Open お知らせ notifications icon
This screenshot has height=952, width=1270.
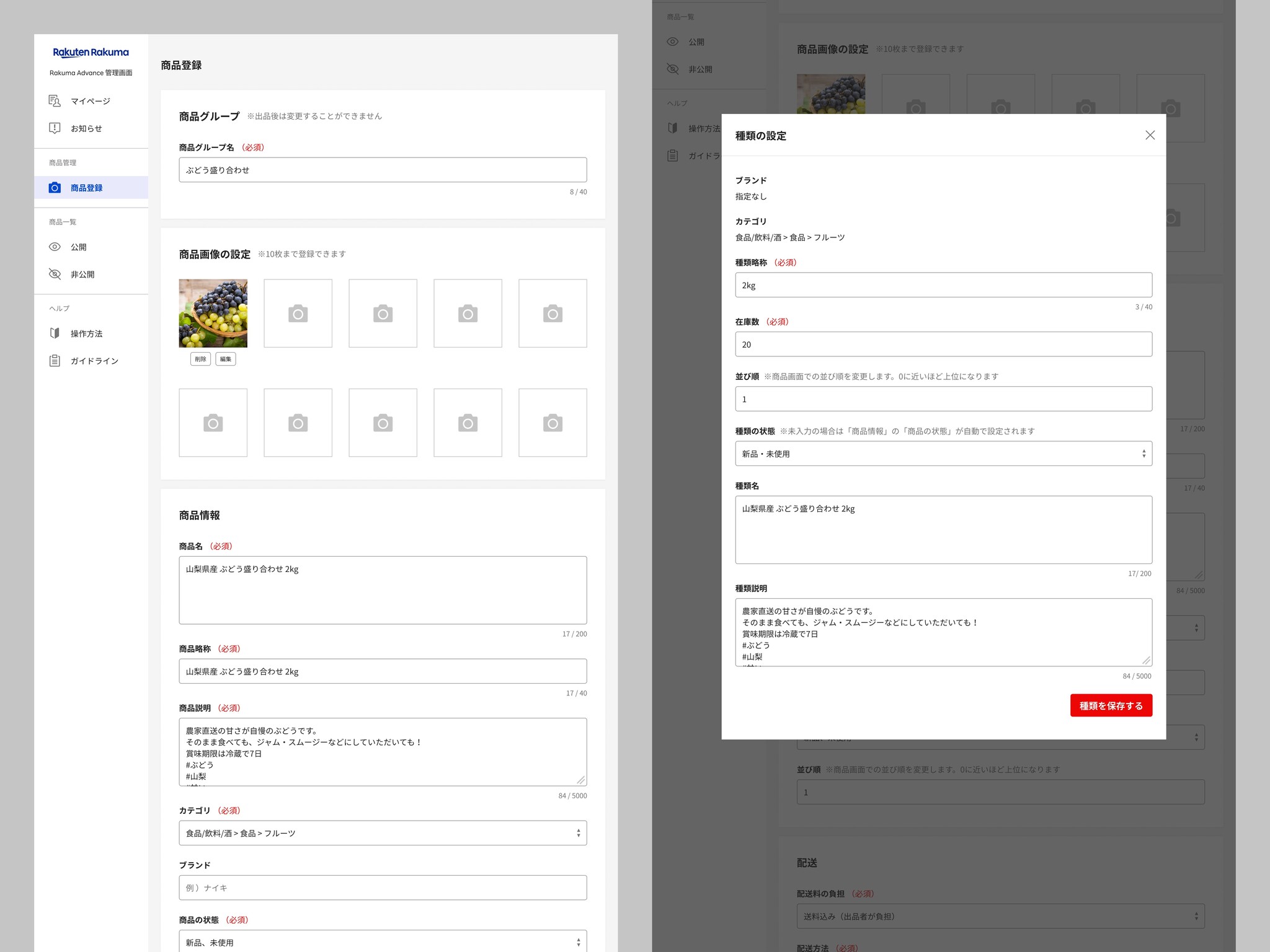[x=55, y=128]
